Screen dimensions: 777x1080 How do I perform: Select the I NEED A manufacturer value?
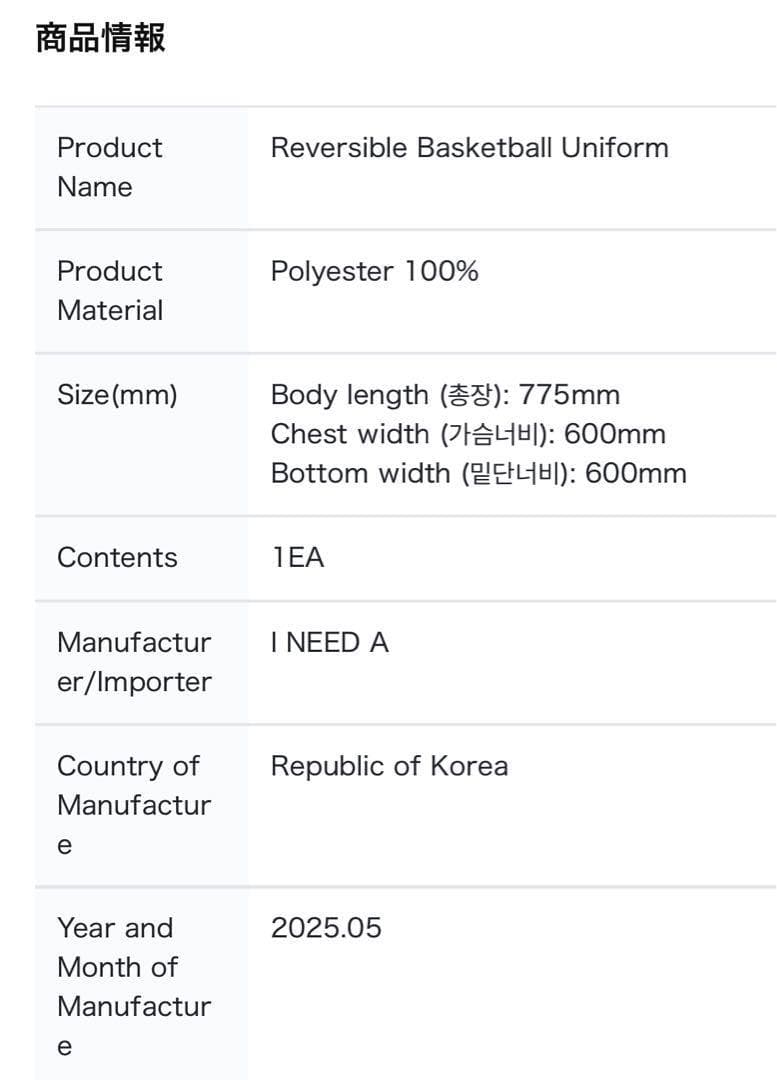(x=329, y=643)
